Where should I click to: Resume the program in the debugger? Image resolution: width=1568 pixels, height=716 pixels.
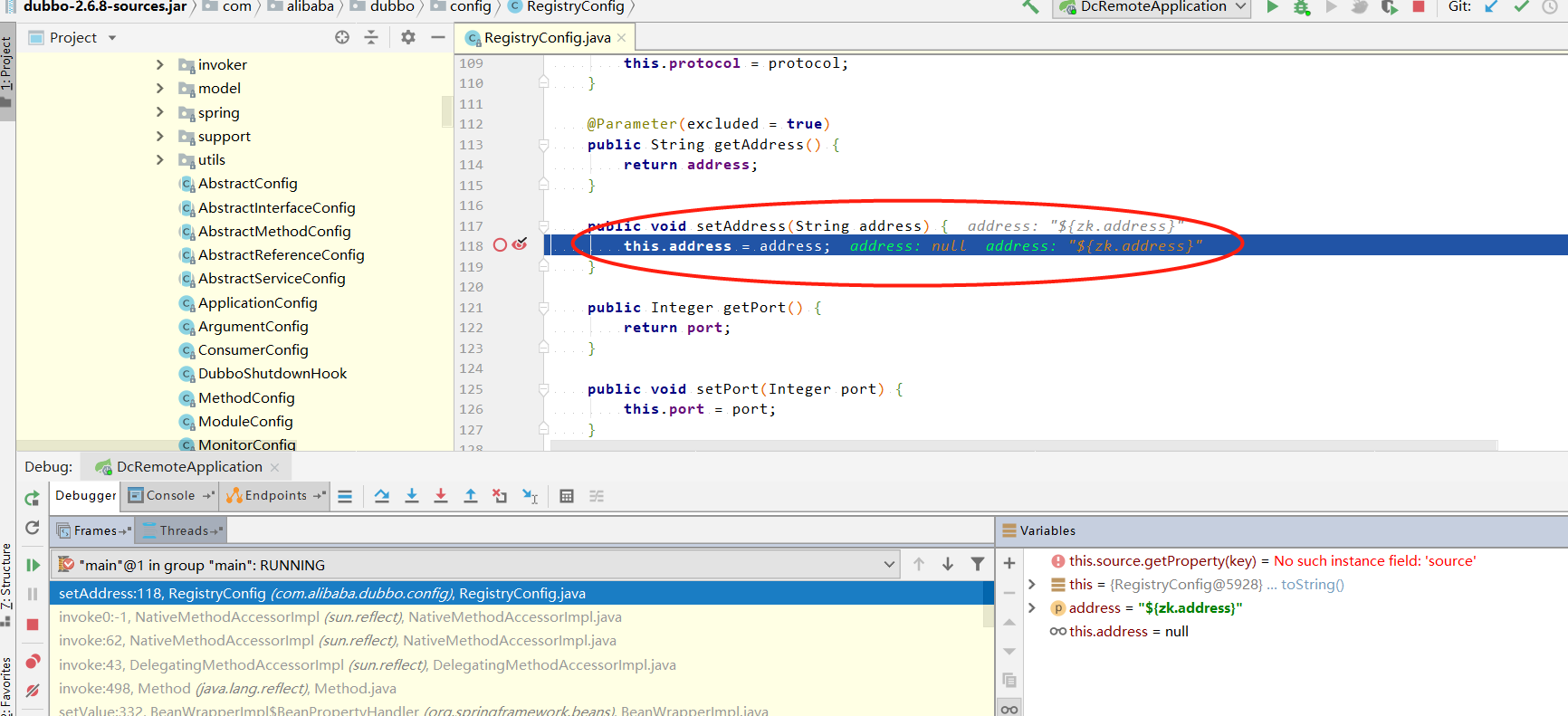[33, 565]
